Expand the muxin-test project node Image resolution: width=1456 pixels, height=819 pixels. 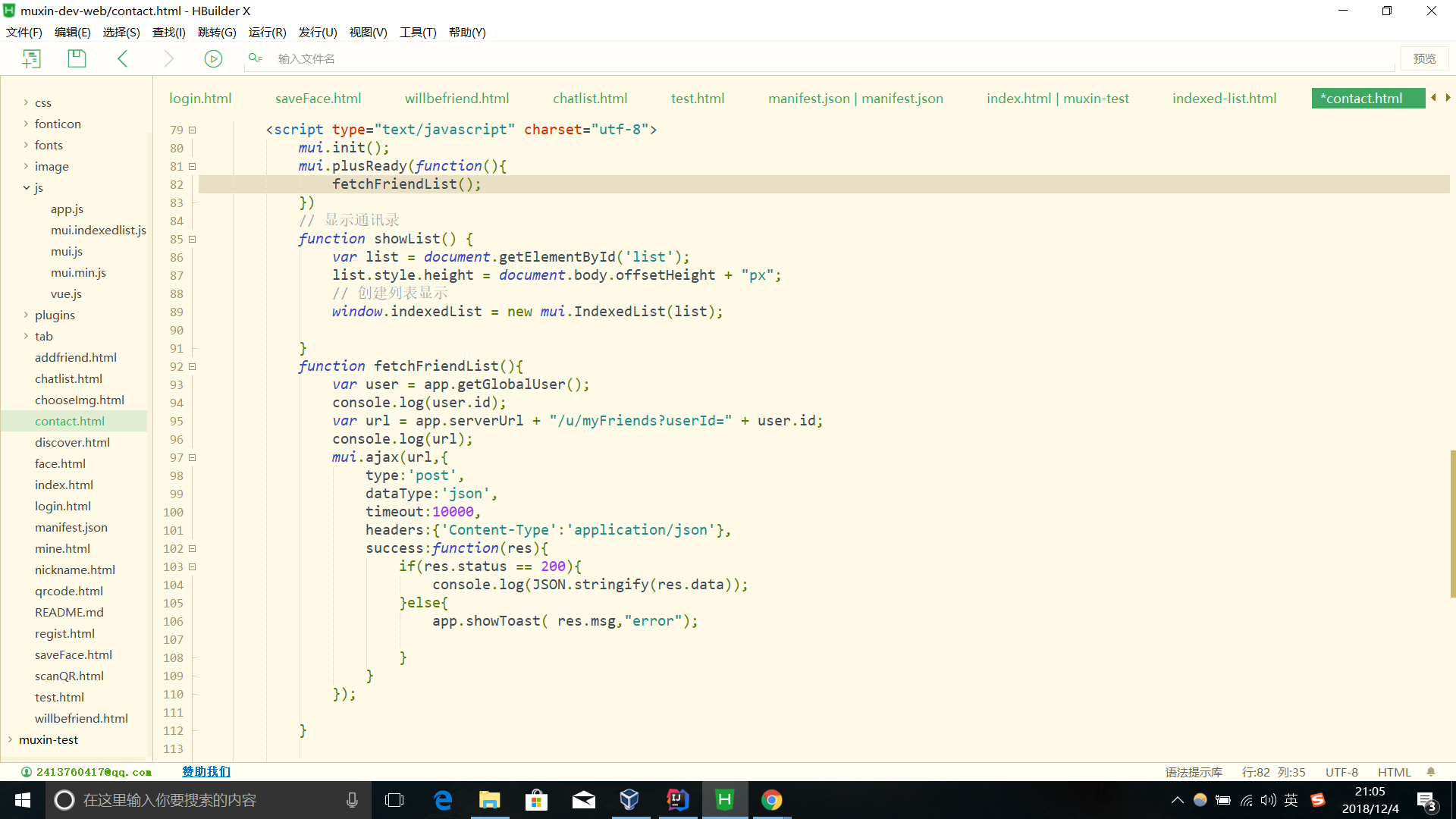point(10,739)
